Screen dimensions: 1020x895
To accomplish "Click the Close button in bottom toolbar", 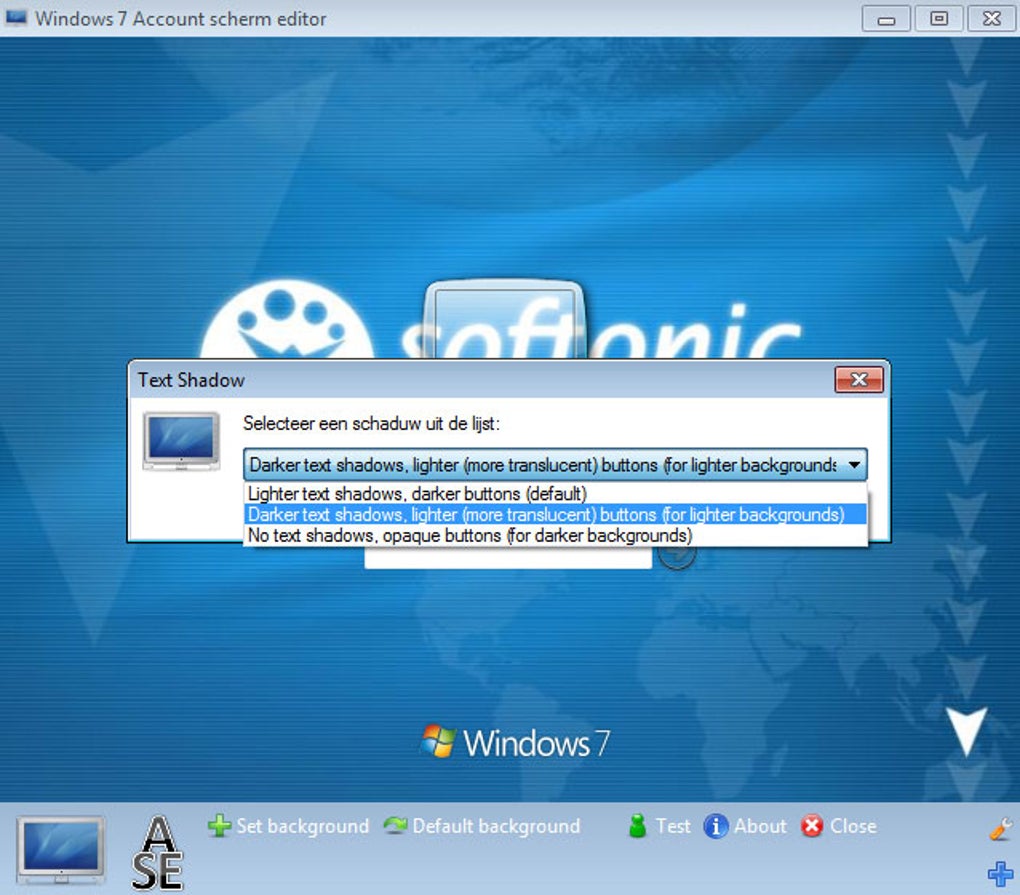I will (839, 826).
